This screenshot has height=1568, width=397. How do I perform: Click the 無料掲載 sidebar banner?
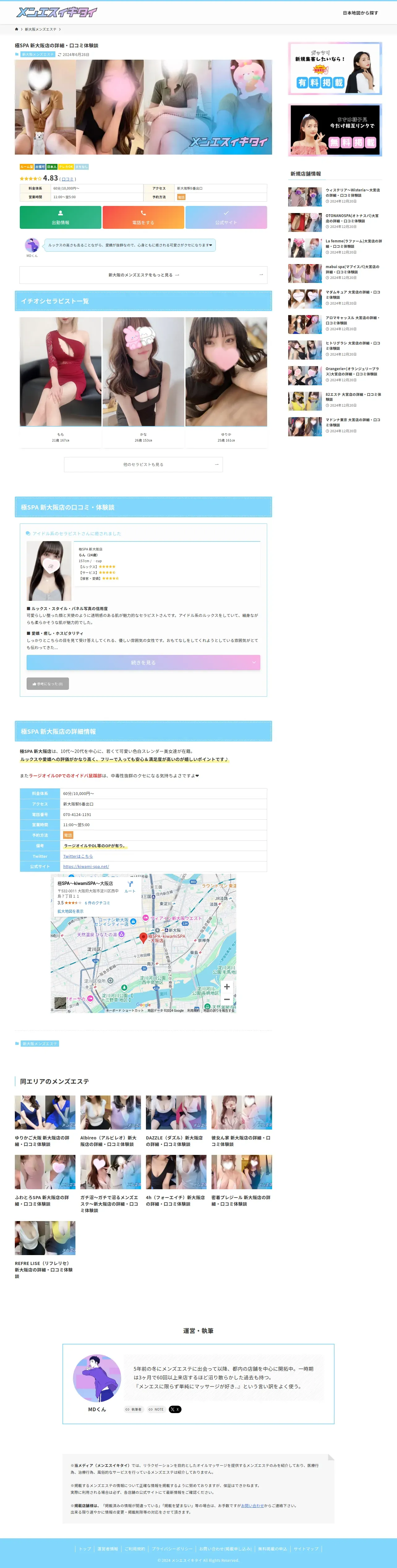[x=335, y=130]
